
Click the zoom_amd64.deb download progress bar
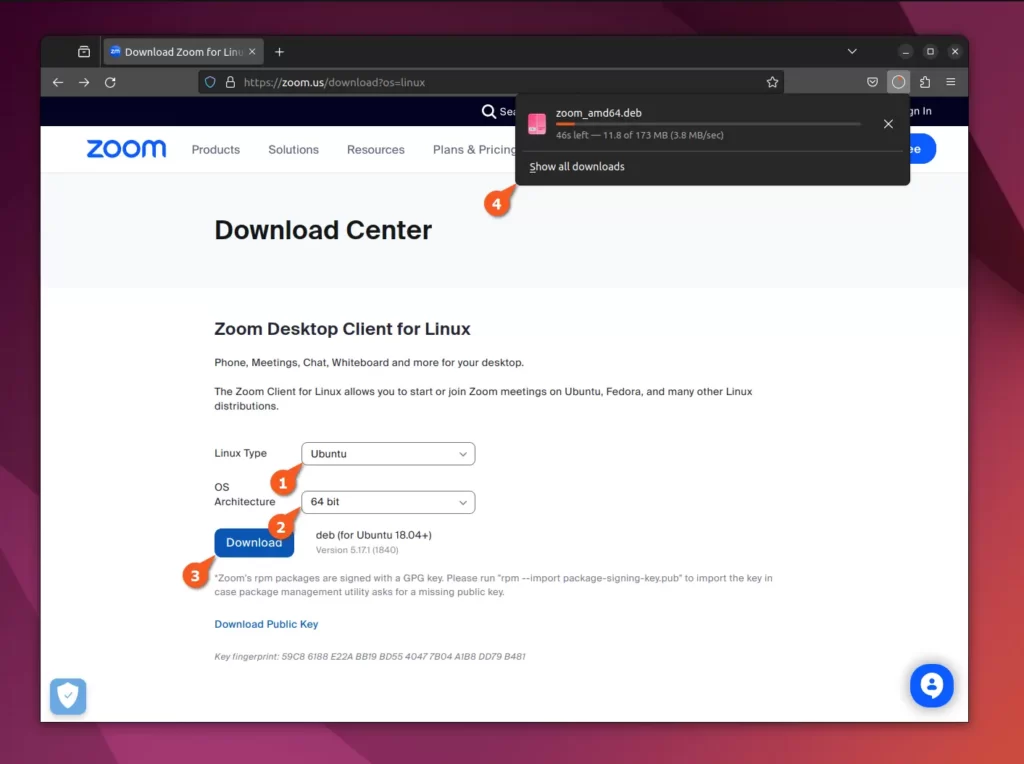(x=708, y=124)
